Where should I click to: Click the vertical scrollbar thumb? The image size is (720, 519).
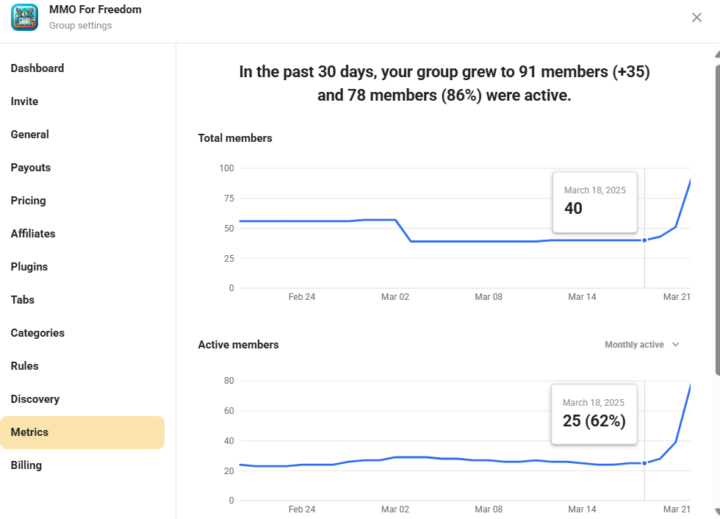tap(717, 220)
